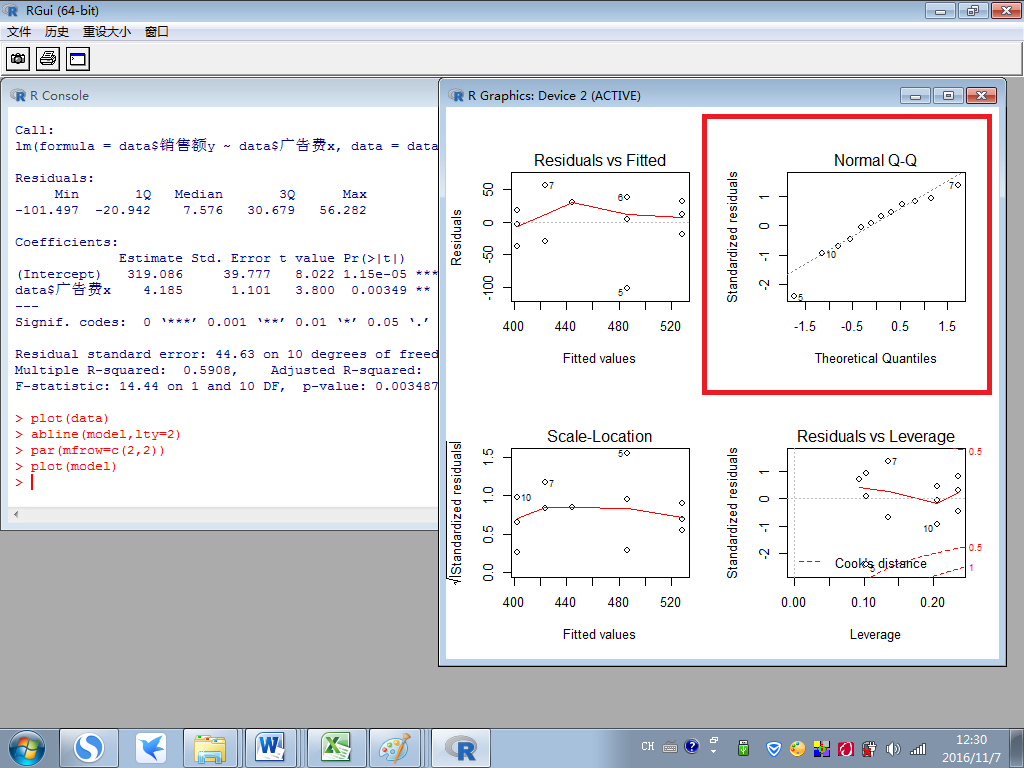Close the R Graphics Device 2 window
Image resolution: width=1024 pixels, height=768 pixels.
point(982,96)
